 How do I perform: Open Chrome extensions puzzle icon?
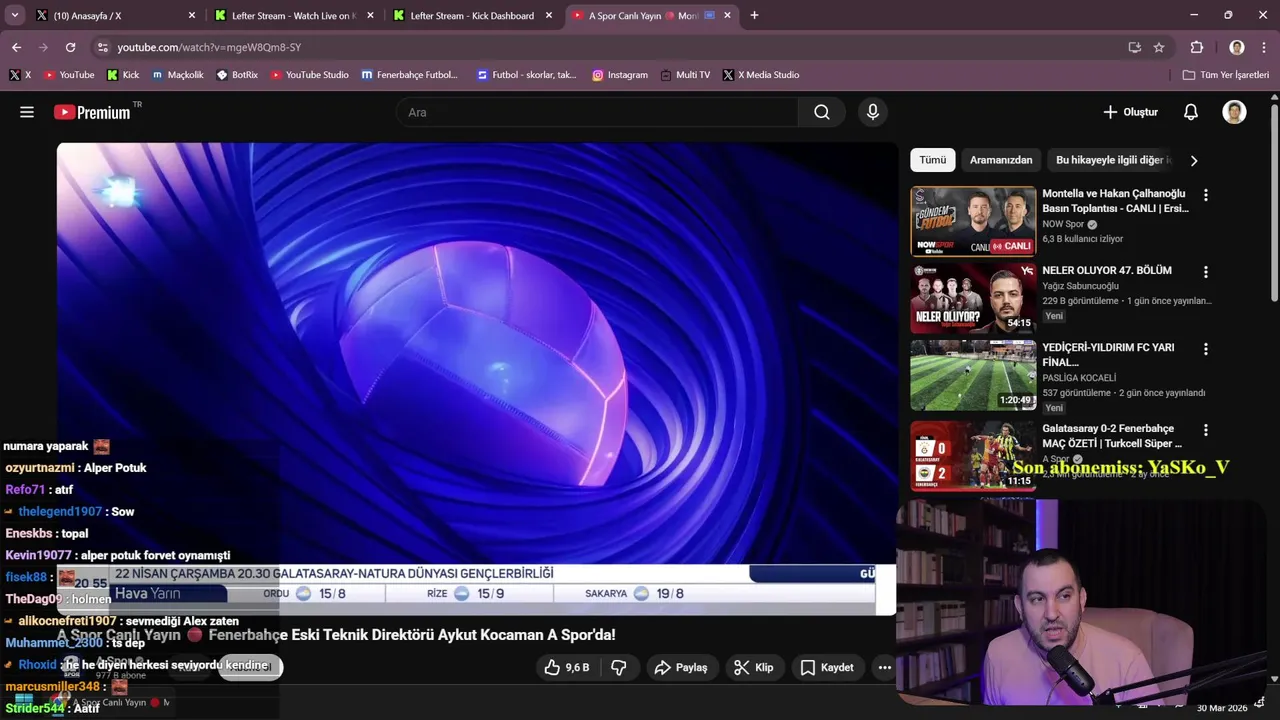(1196, 47)
